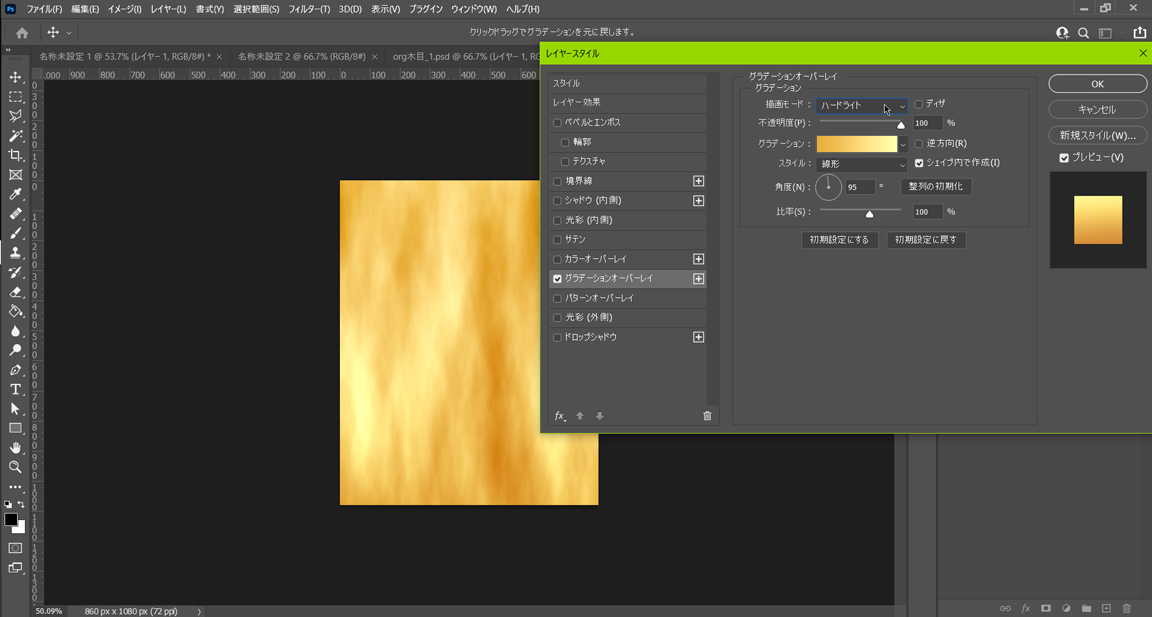Image resolution: width=1152 pixels, height=617 pixels.
Task: Select the Eyedropper tool
Action: pyautogui.click(x=15, y=194)
